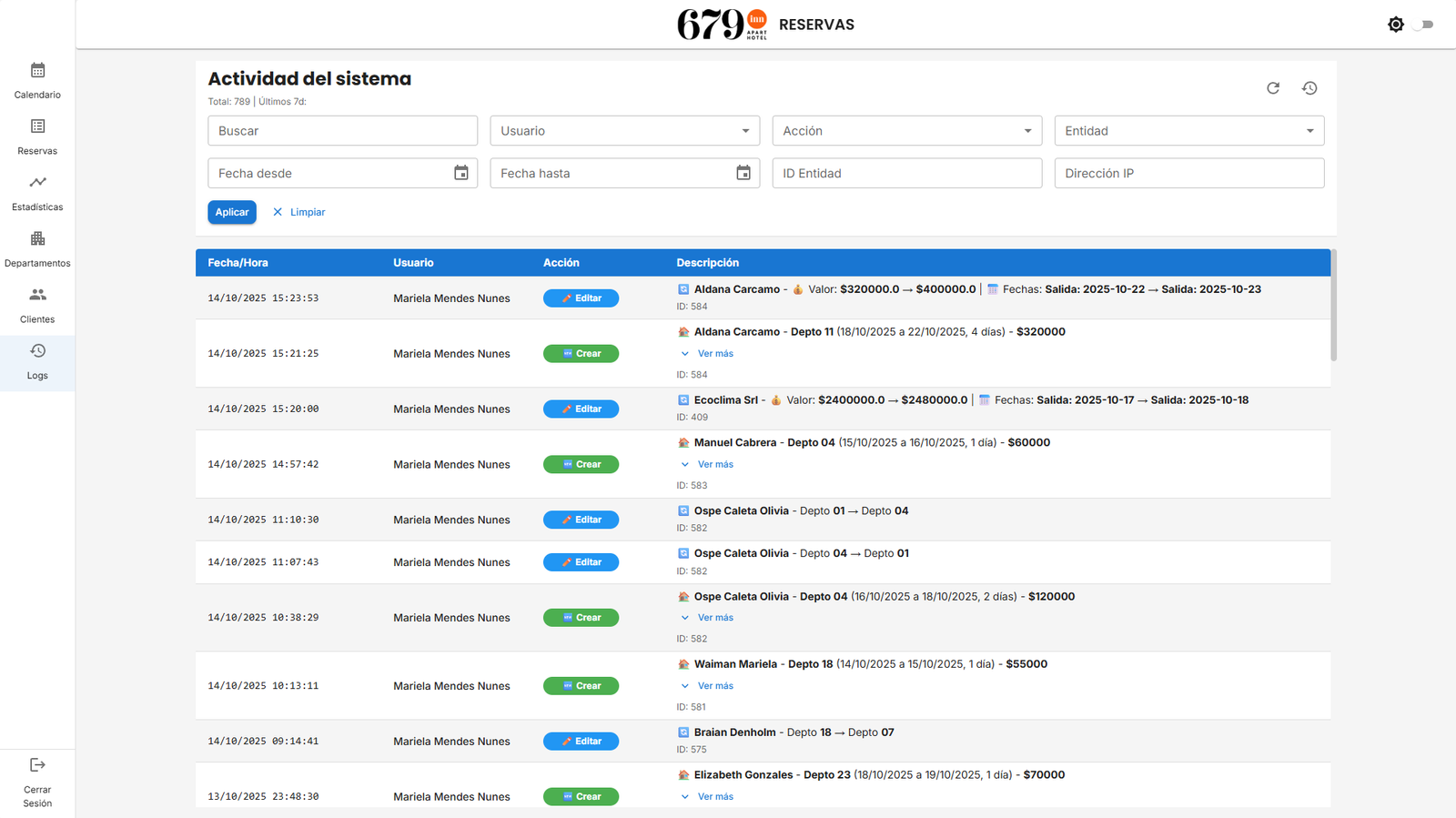Focus the Dirección IP input field
Viewport: 1456px width, 818px height.
[x=1188, y=173]
